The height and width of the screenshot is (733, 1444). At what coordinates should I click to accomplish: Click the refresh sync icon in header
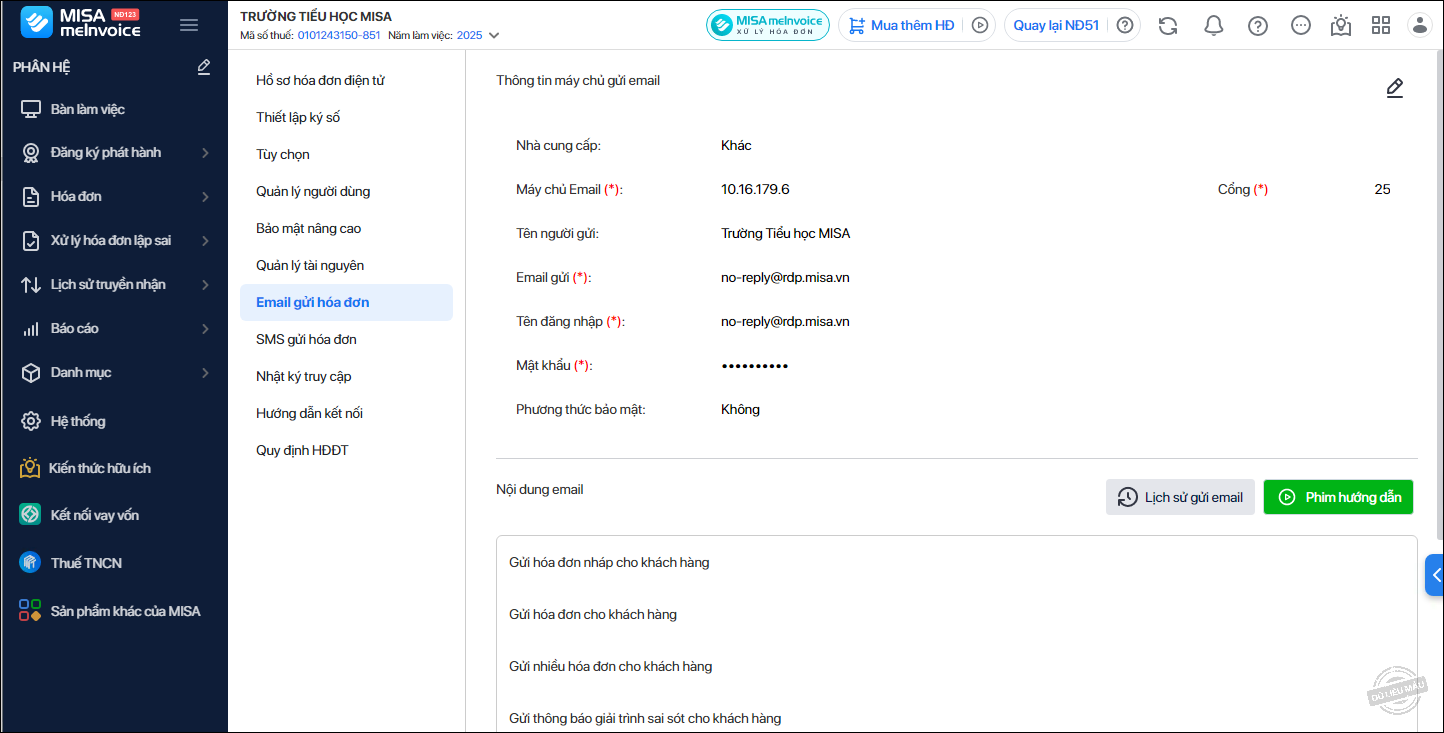tap(1168, 25)
